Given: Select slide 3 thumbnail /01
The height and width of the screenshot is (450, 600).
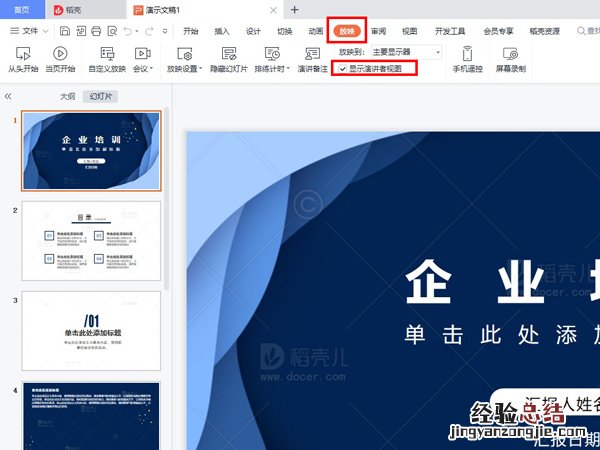Looking at the screenshot, I should (x=91, y=331).
